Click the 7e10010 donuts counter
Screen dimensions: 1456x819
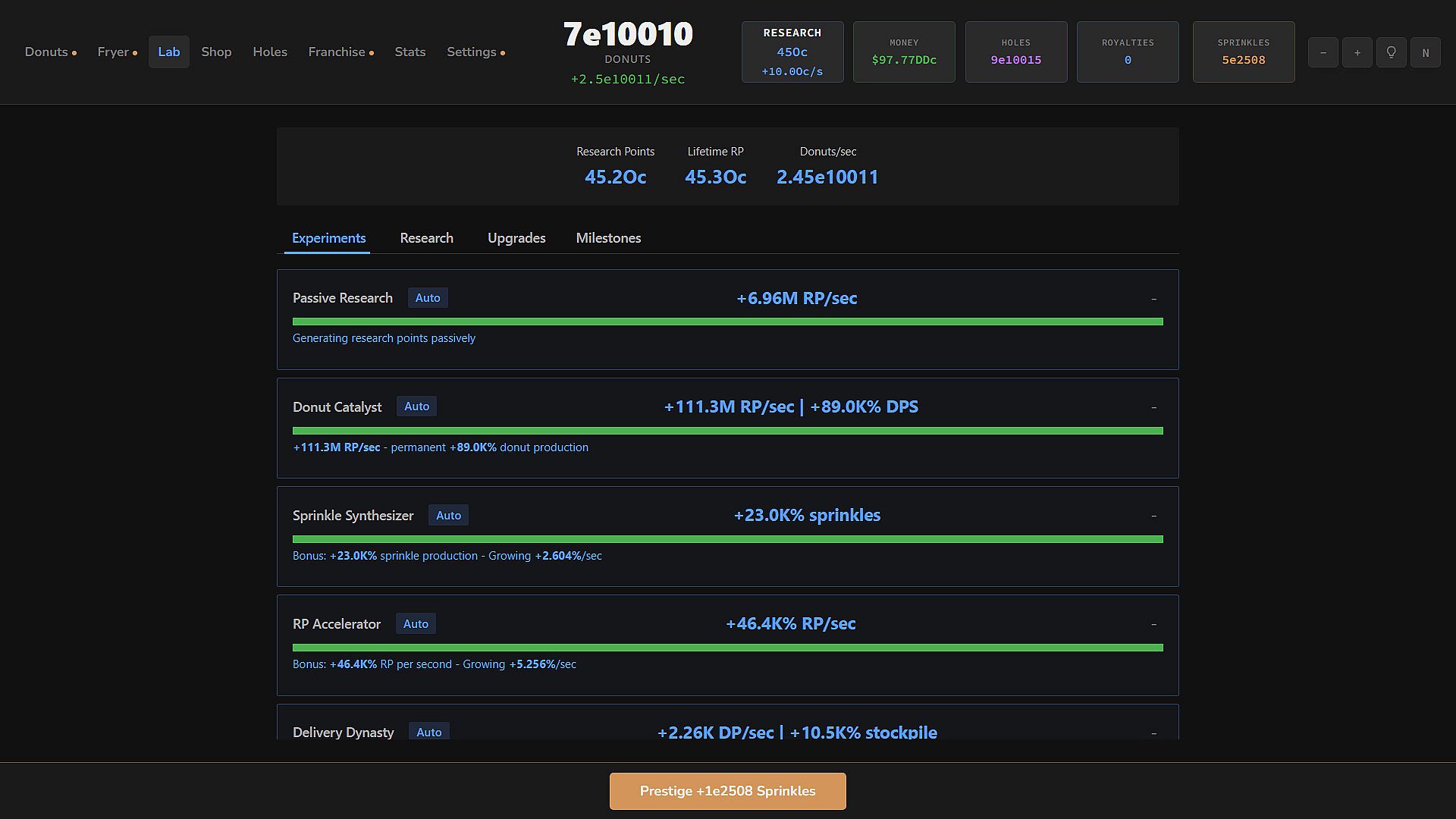pos(628,34)
